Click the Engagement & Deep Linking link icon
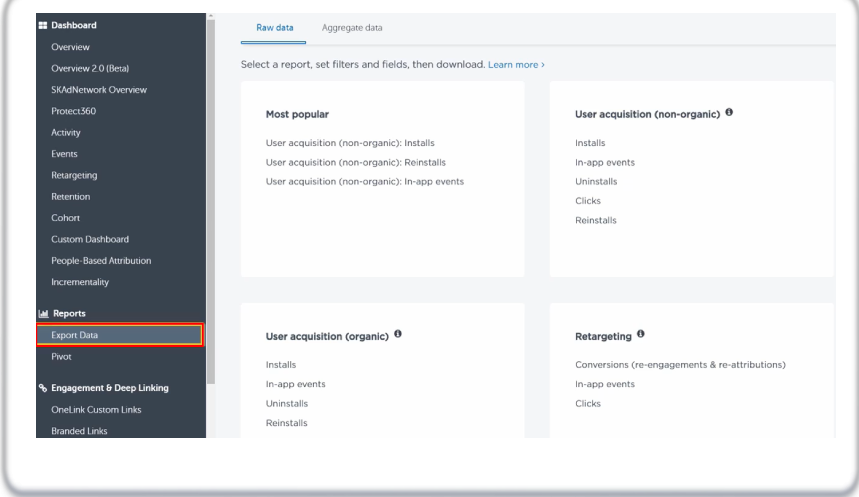Viewport: 859px width, 497px height. coord(43,388)
